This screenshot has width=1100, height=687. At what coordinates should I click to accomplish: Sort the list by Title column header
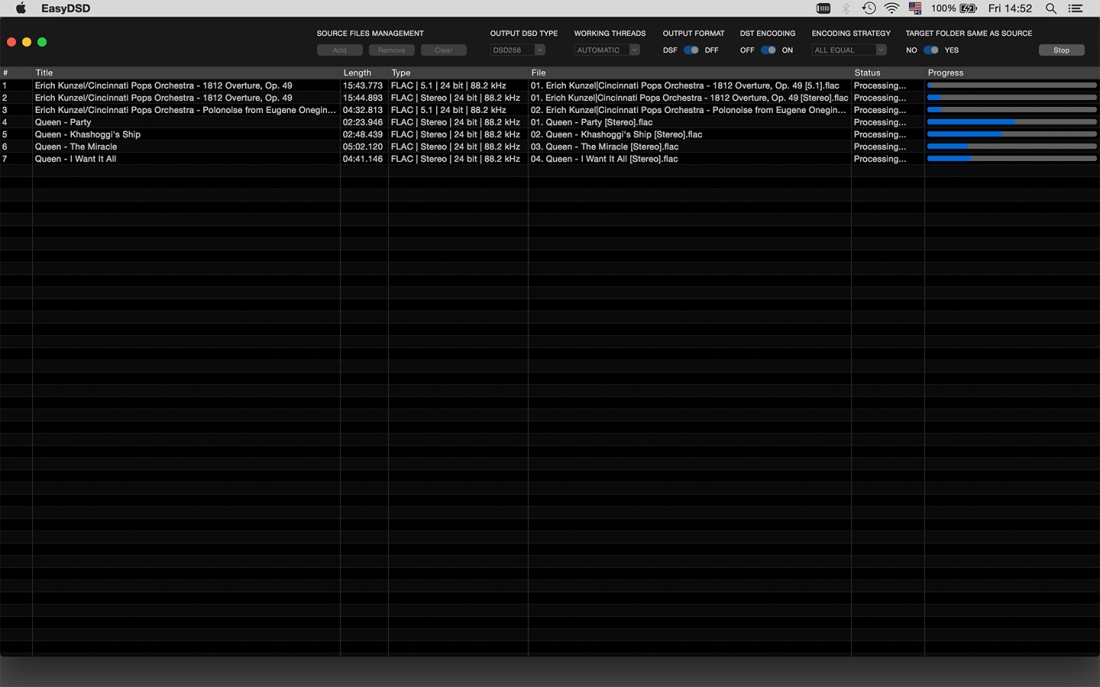click(43, 73)
